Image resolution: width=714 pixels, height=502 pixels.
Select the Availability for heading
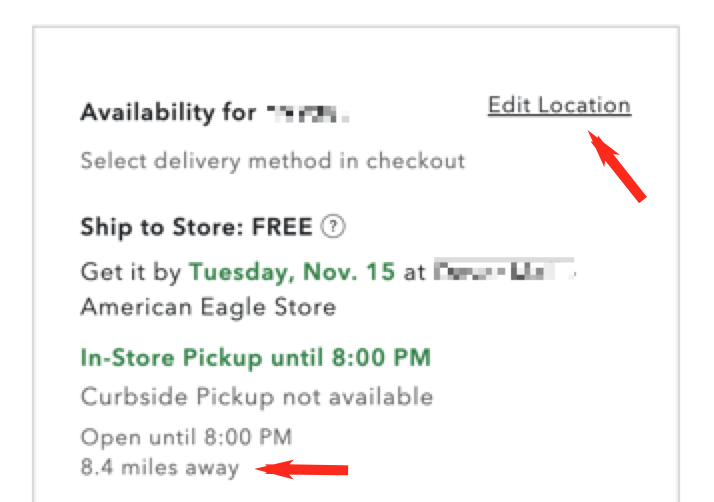coord(168,112)
